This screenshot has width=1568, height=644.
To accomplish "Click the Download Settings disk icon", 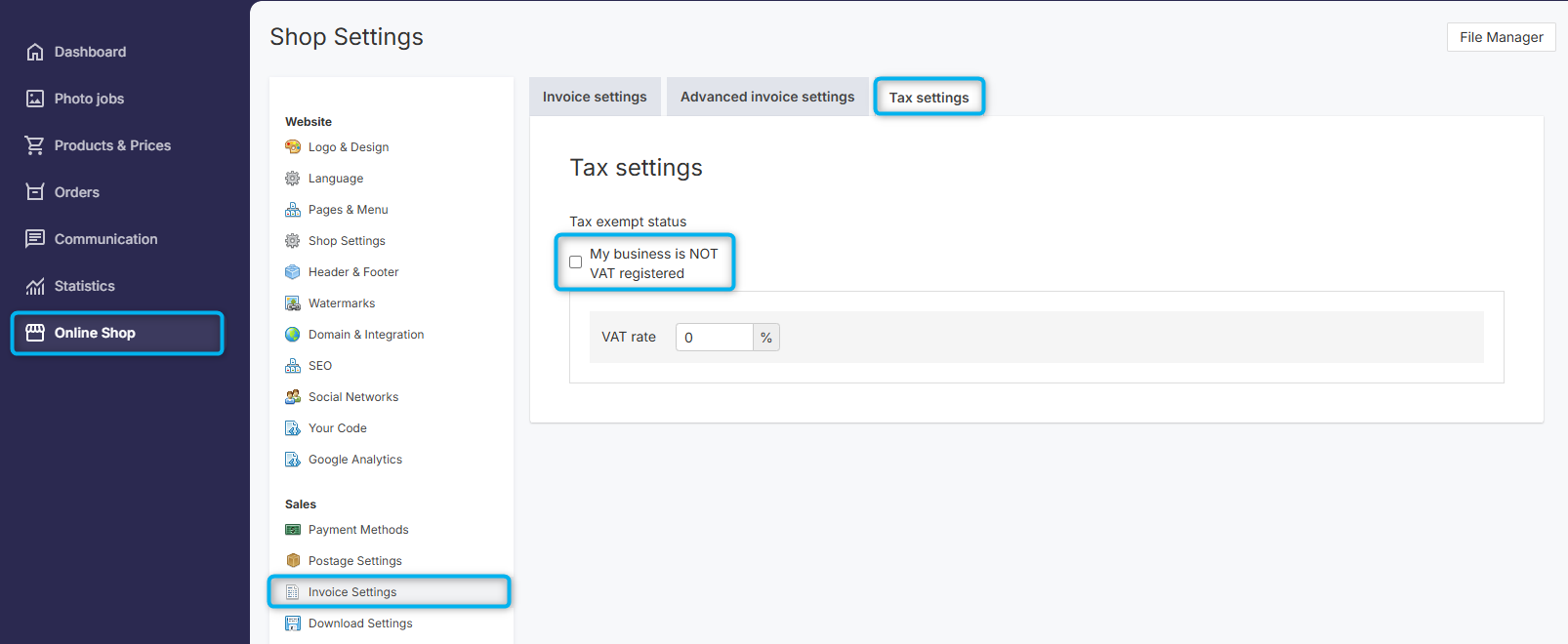I will point(293,624).
